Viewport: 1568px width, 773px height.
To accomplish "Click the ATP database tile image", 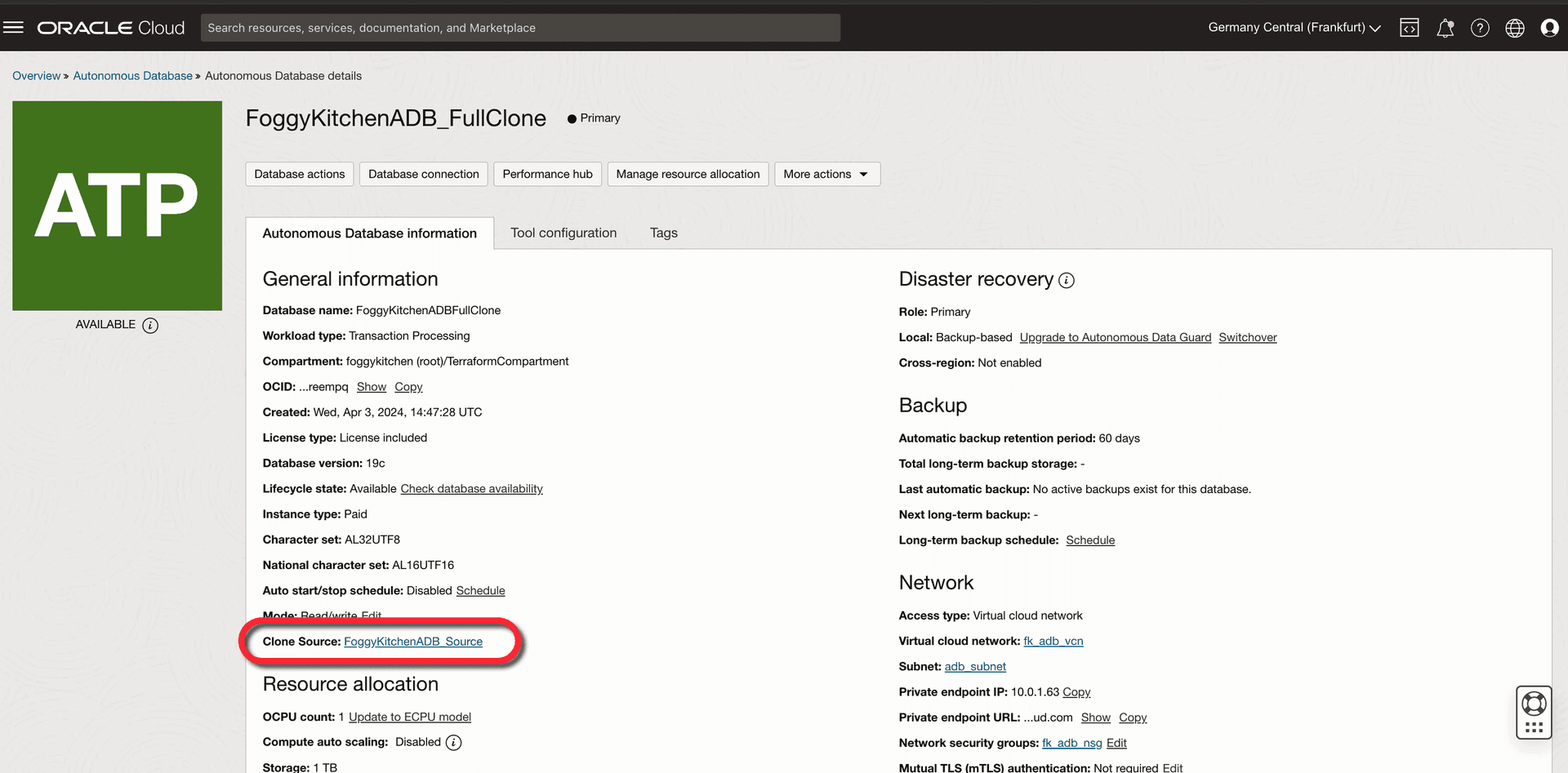I will tap(117, 205).
